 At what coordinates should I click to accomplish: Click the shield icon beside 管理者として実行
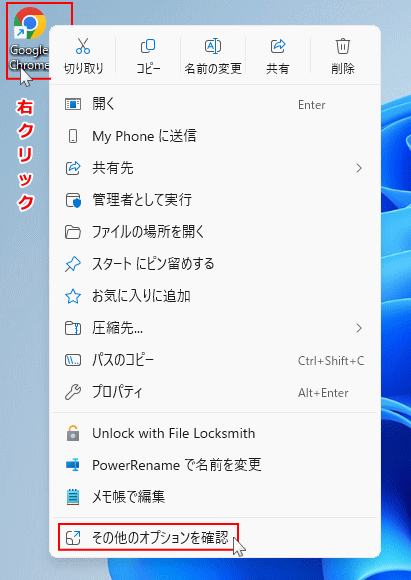tap(73, 200)
